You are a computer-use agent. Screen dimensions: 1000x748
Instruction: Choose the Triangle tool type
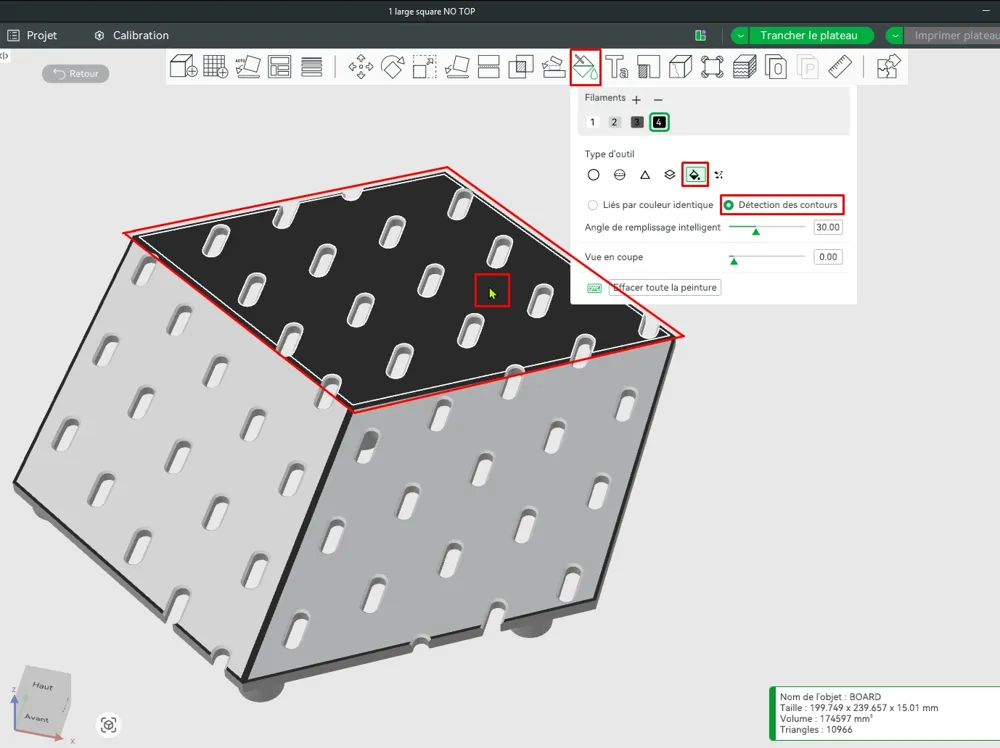click(x=645, y=175)
